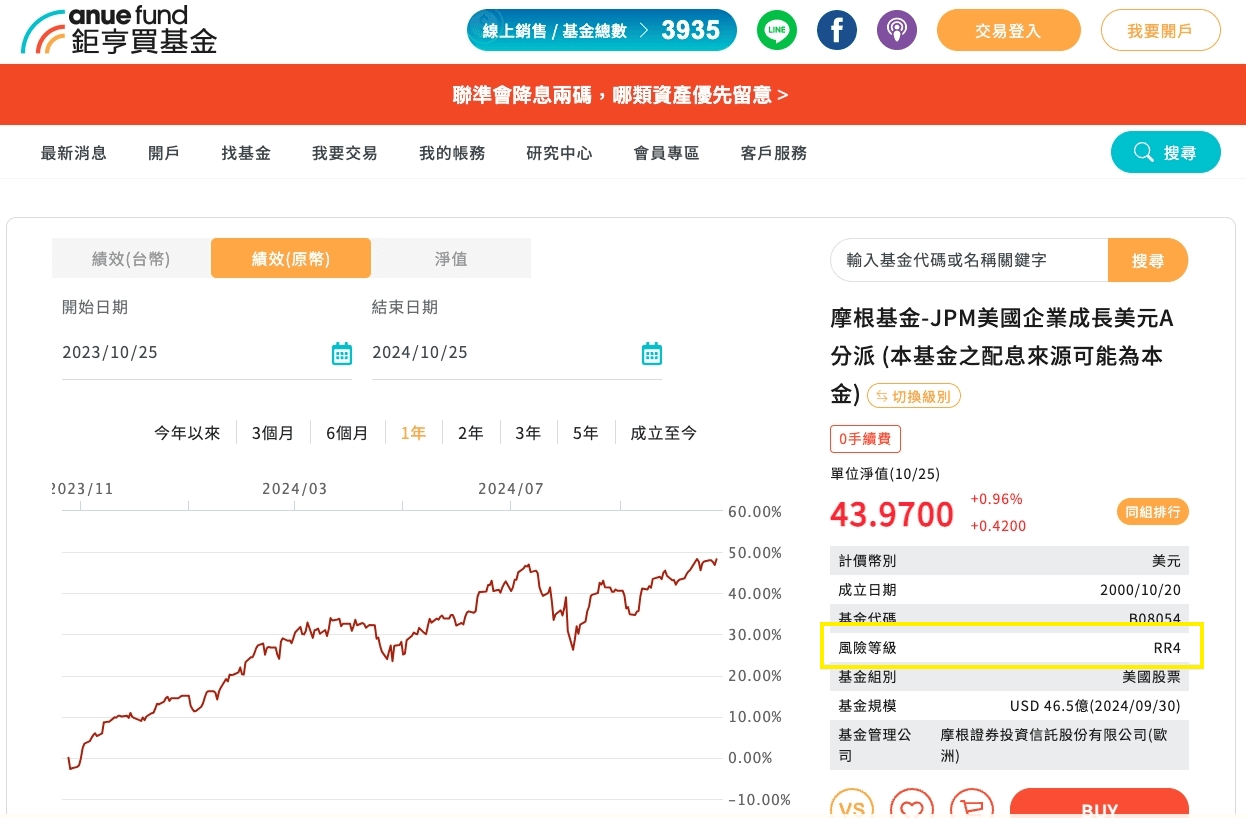Open end date calendar picker icon
This screenshot has width=1246, height=818.
pos(652,353)
